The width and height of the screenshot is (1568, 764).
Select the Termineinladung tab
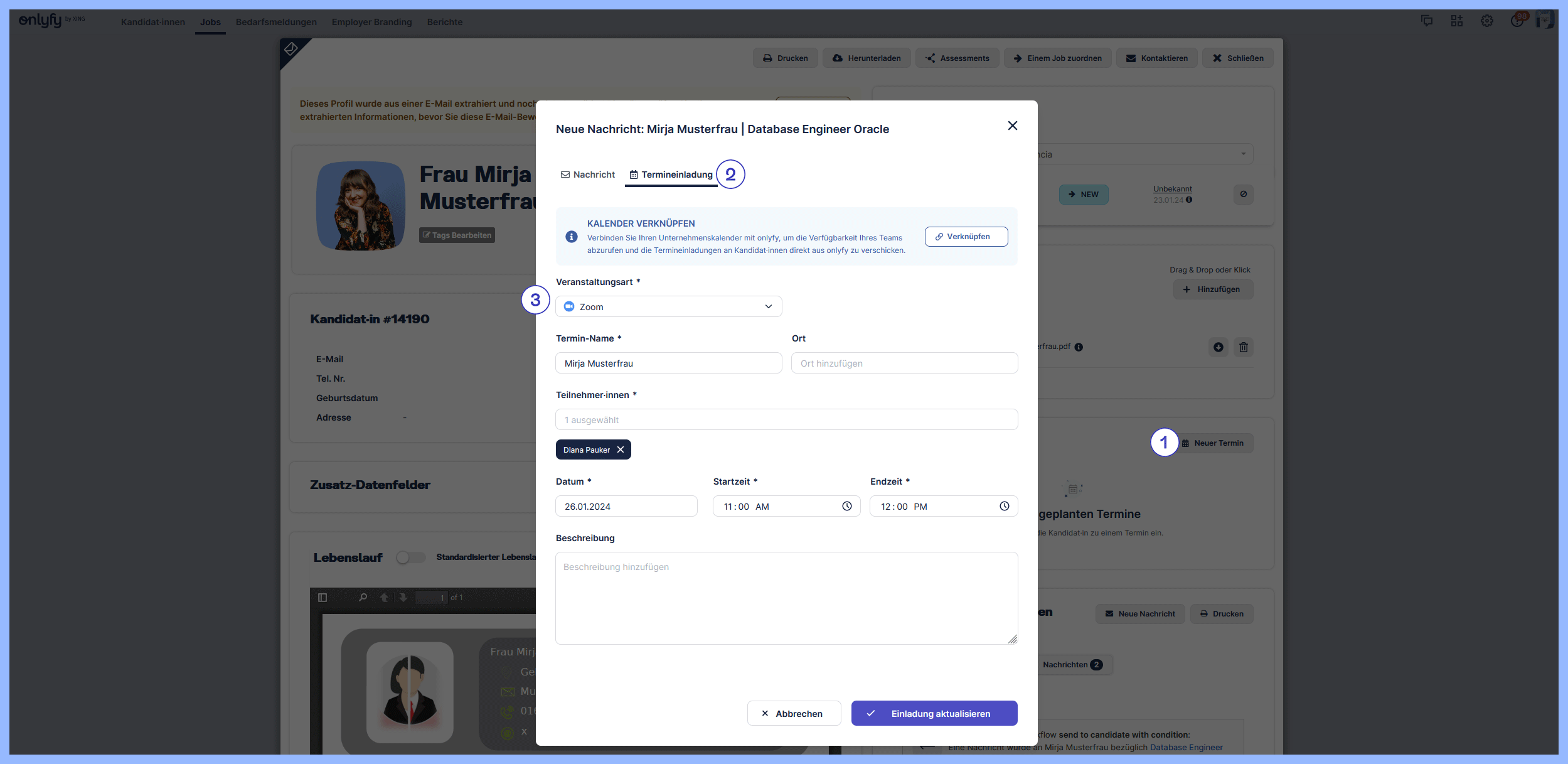point(671,175)
